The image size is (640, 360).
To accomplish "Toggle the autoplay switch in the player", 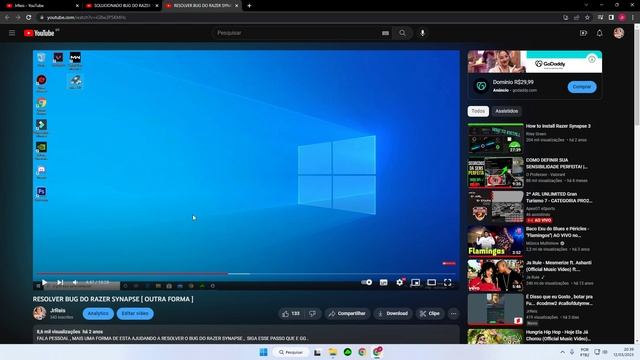I will click(x=367, y=282).
